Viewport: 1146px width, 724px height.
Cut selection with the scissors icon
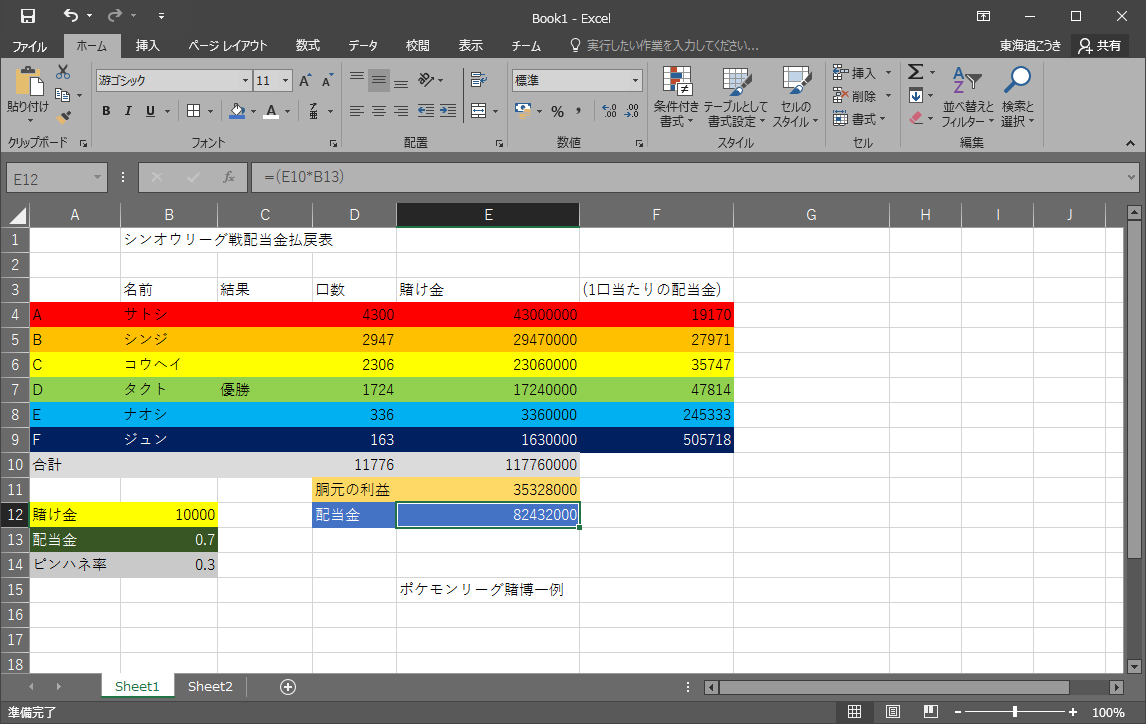coord(63,72)
